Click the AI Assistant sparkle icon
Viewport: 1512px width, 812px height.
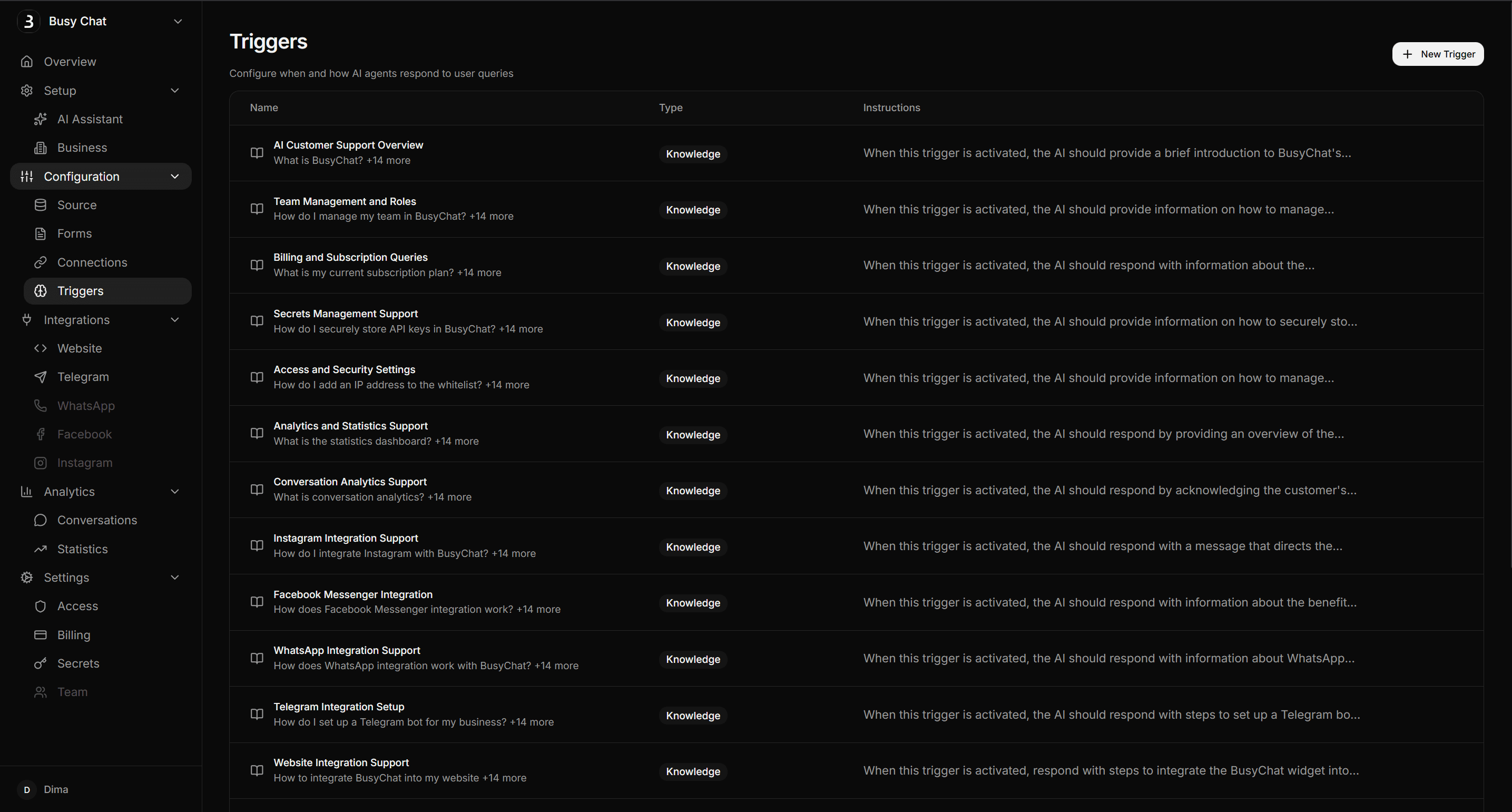(40, 119)
